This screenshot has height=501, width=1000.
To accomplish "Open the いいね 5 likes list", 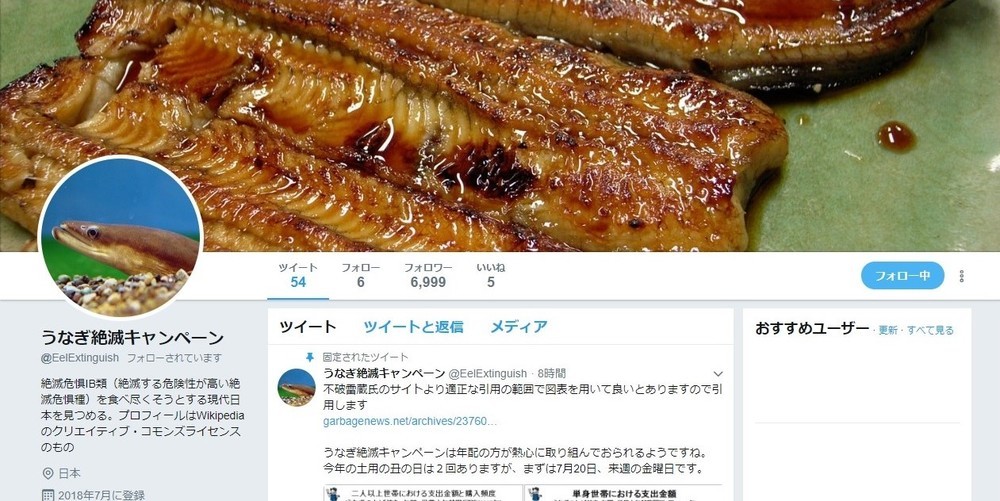I will [x=490, y=275].
